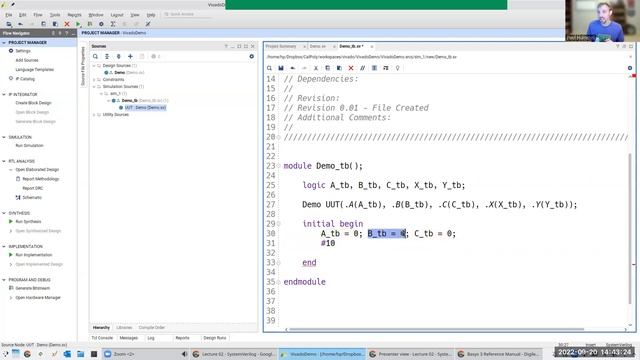This screenshot has width=640, height=360.
Task: Click the Paste icon in main toolbar
Action: (55, 24)
